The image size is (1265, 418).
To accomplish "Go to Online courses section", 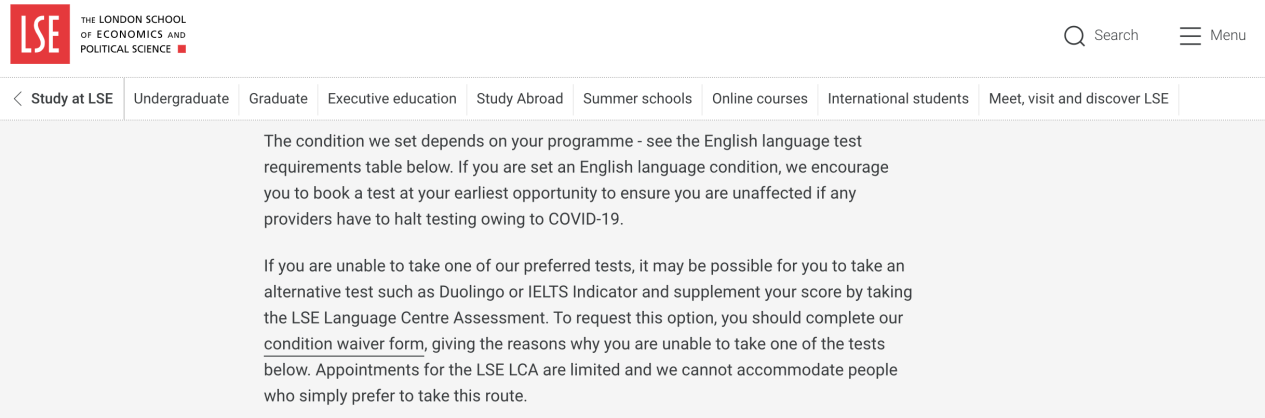I will click(760, 98).
